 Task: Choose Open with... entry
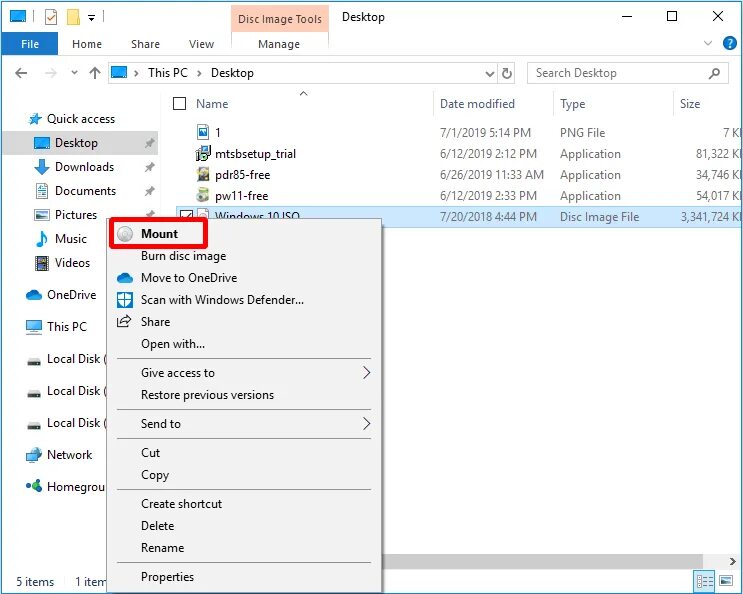pos(173,344)
